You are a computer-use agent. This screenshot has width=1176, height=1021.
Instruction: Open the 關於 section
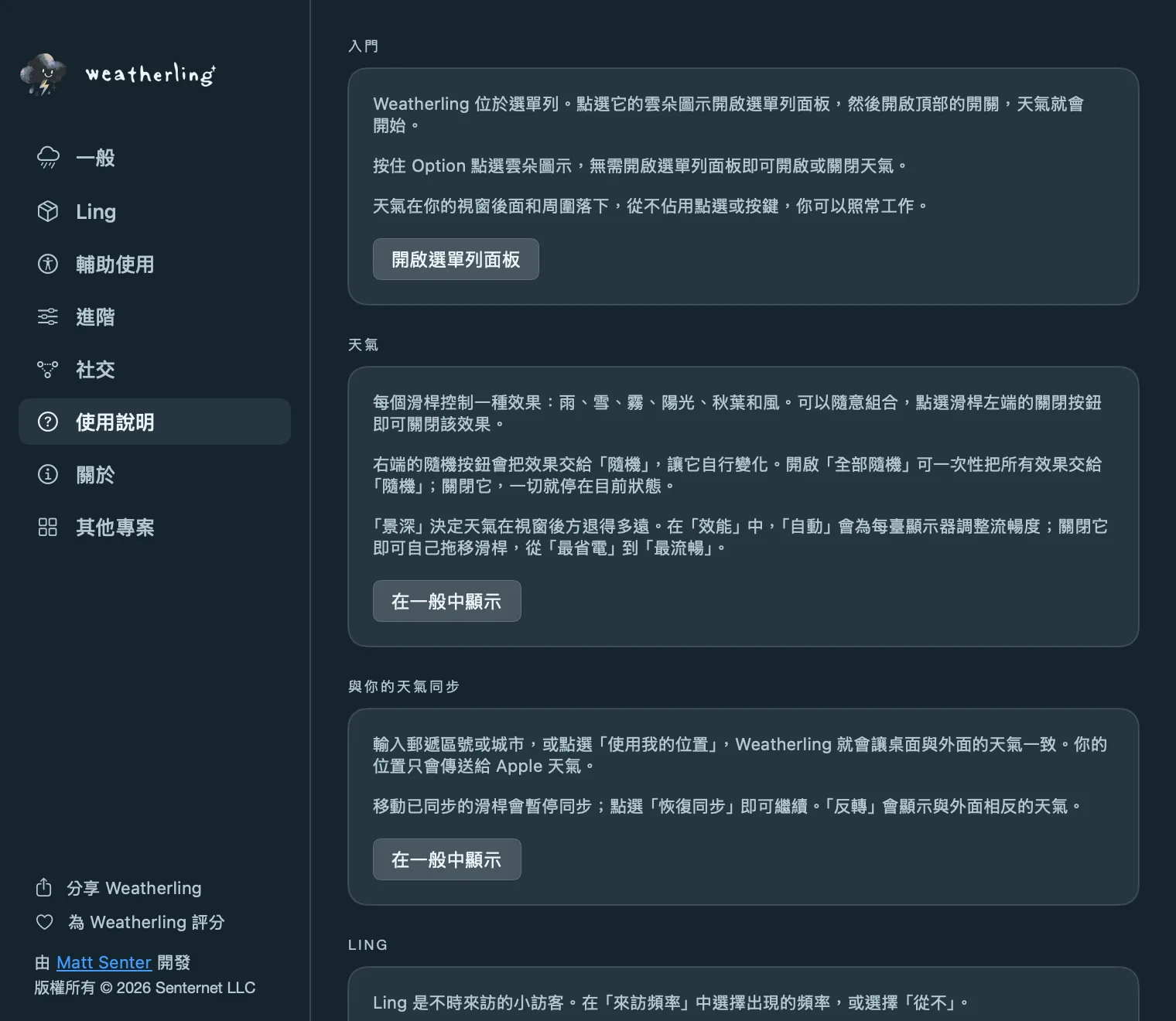[155, 474]
